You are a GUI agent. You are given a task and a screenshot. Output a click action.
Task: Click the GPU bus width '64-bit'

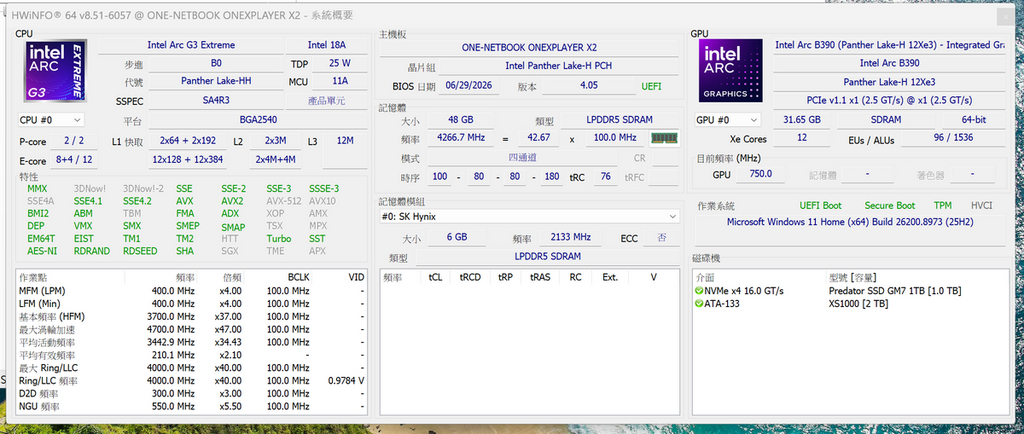pyautogui.click(x=973, y=120)
